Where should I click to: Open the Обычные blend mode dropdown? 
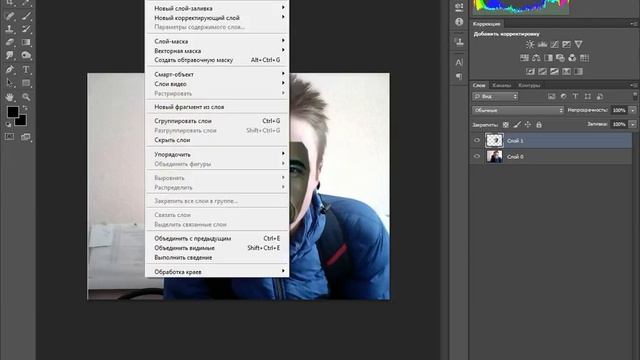(x=518, y=110)
